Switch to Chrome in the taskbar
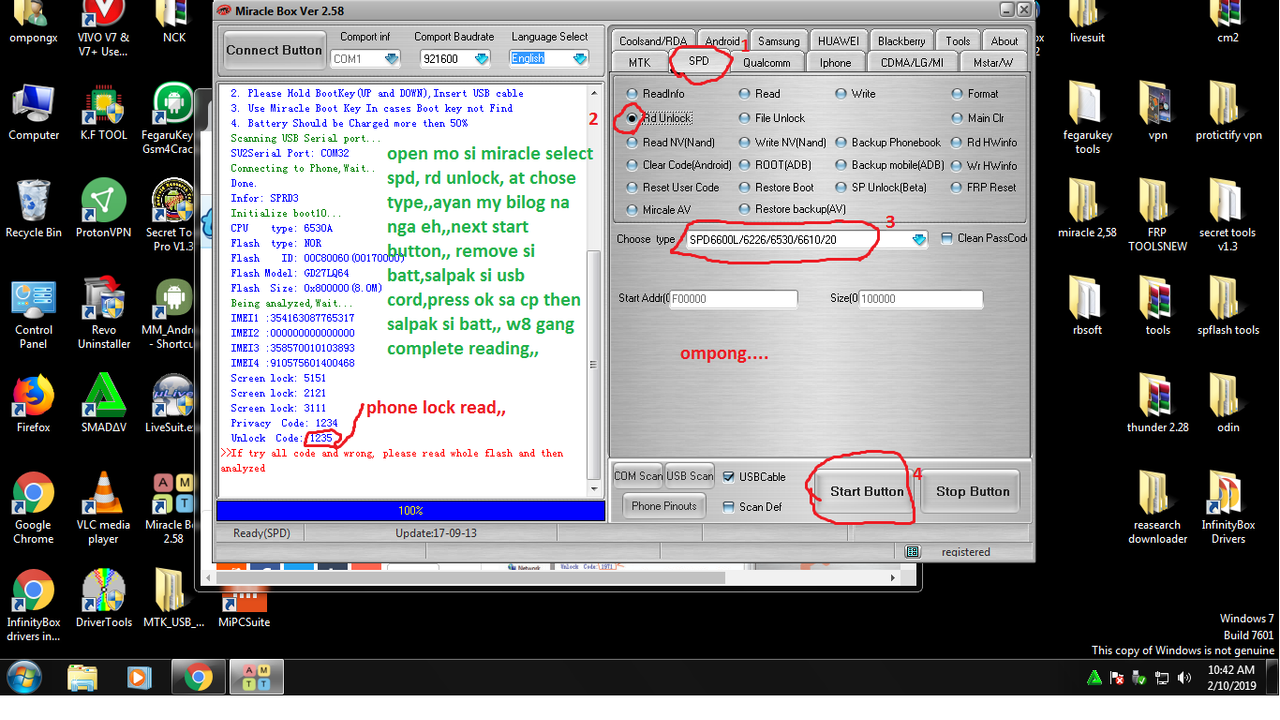1280x720 pixels. click(197, 679)
